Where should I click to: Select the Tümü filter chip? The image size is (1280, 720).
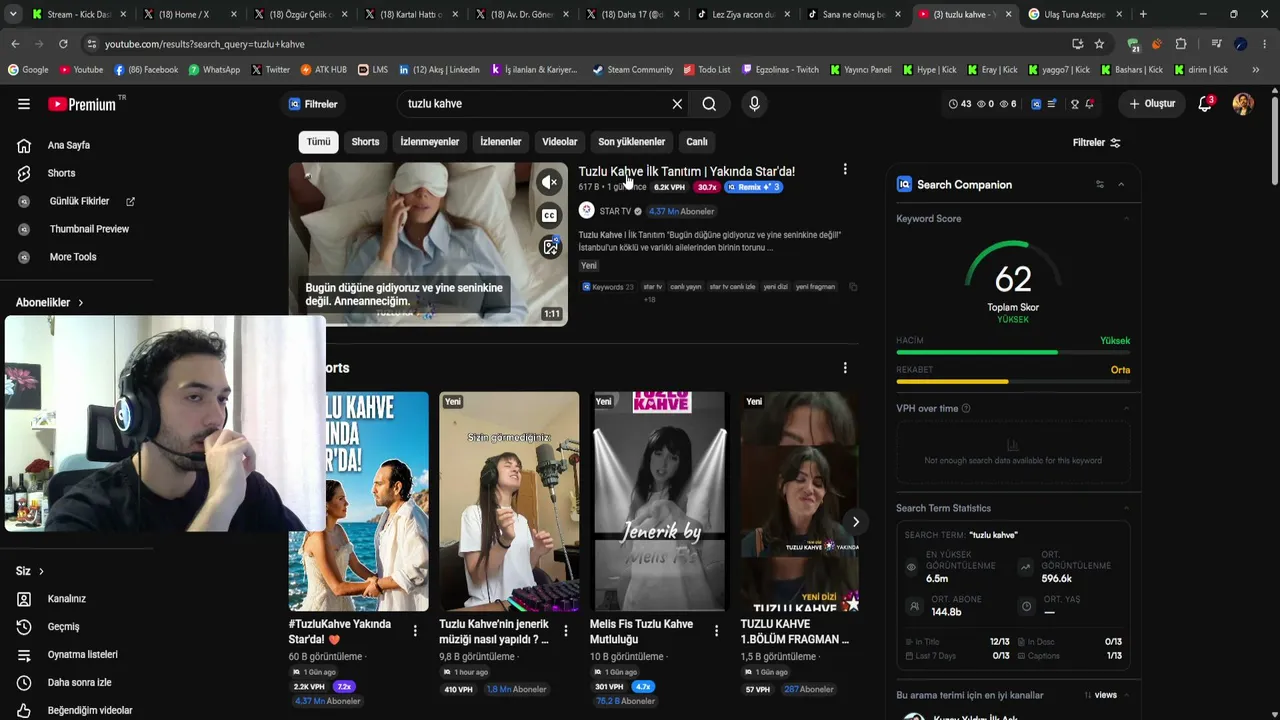[x=318, y=142]
